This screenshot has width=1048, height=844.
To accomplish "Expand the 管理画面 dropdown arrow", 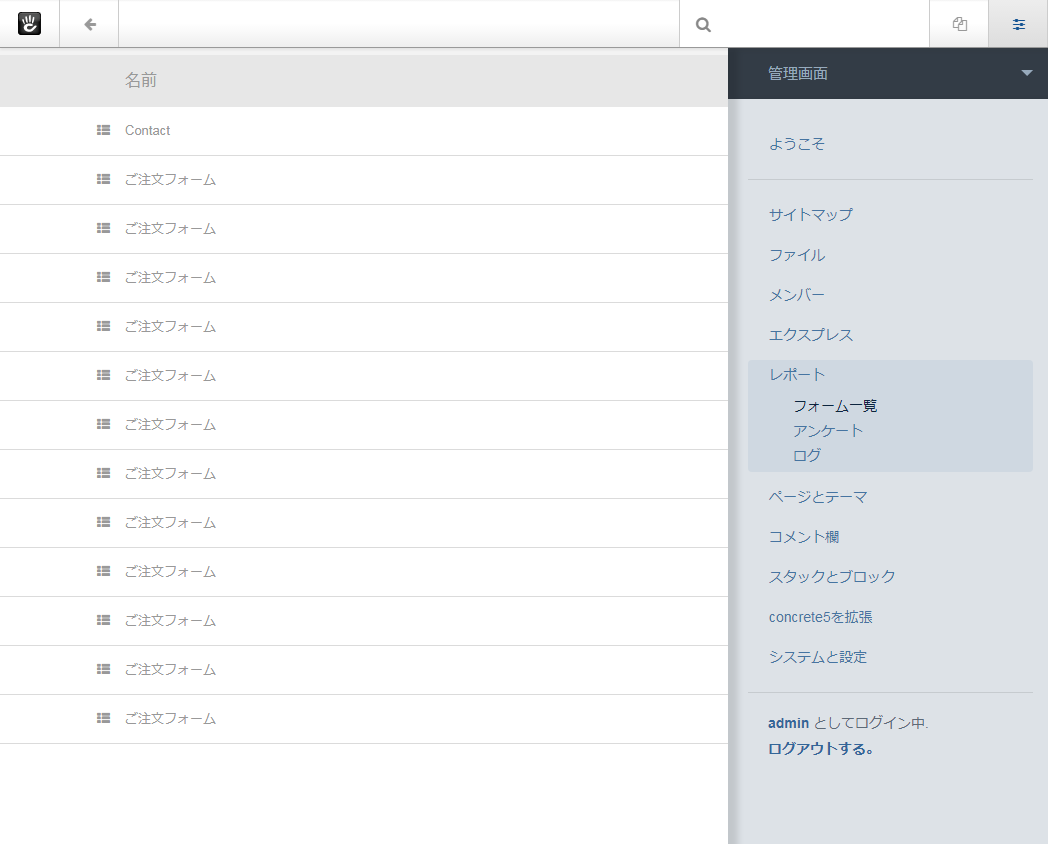I will [x=1027, y=73].
